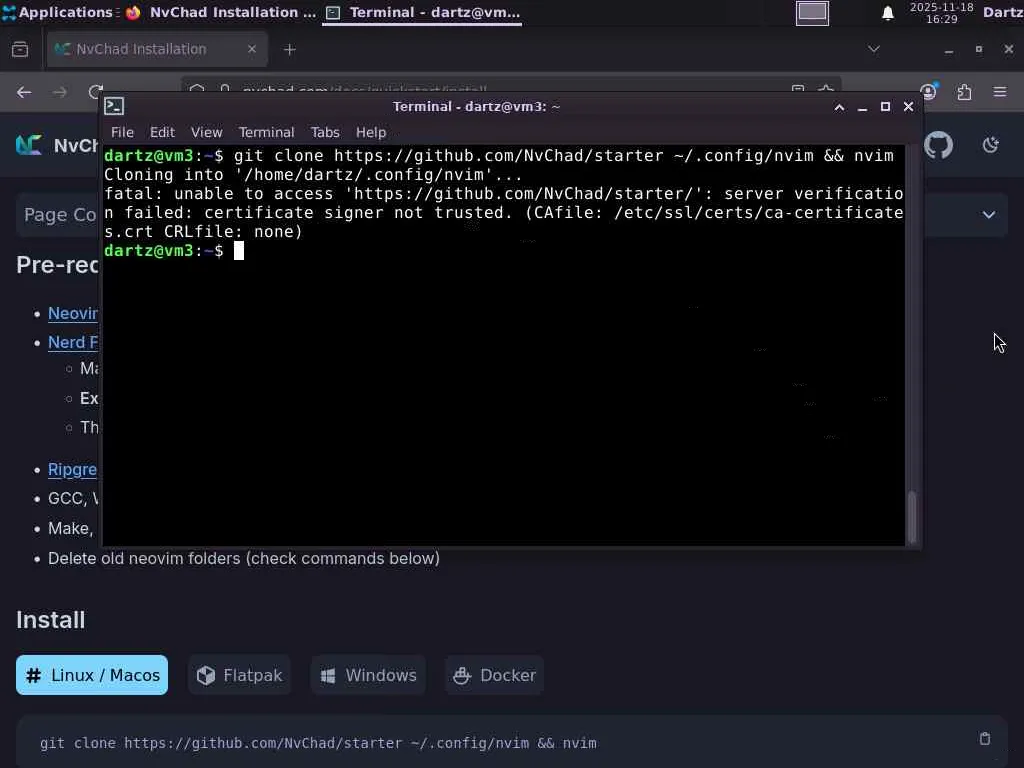Viewport: 1024px width, 768px height.
Task: Click Delete old neovim folders text
Action: (x=244, y=559)
